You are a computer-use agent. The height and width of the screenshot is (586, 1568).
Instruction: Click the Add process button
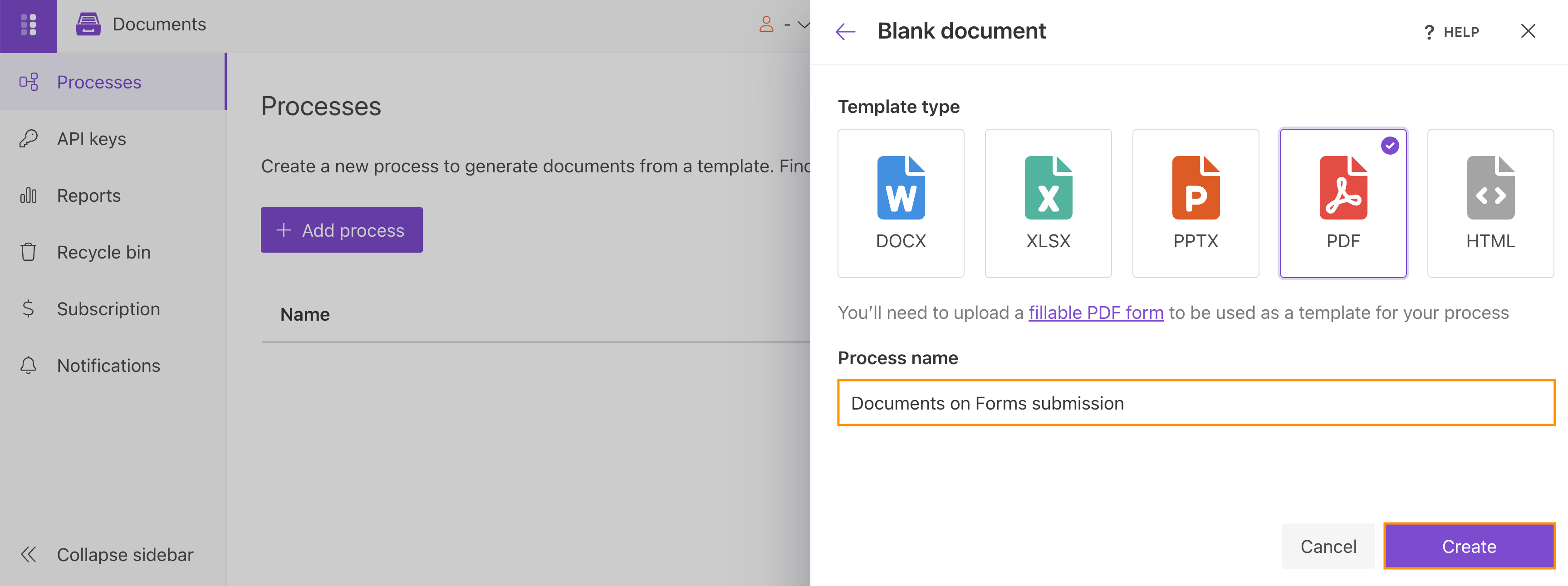click(x=342, y=230)
